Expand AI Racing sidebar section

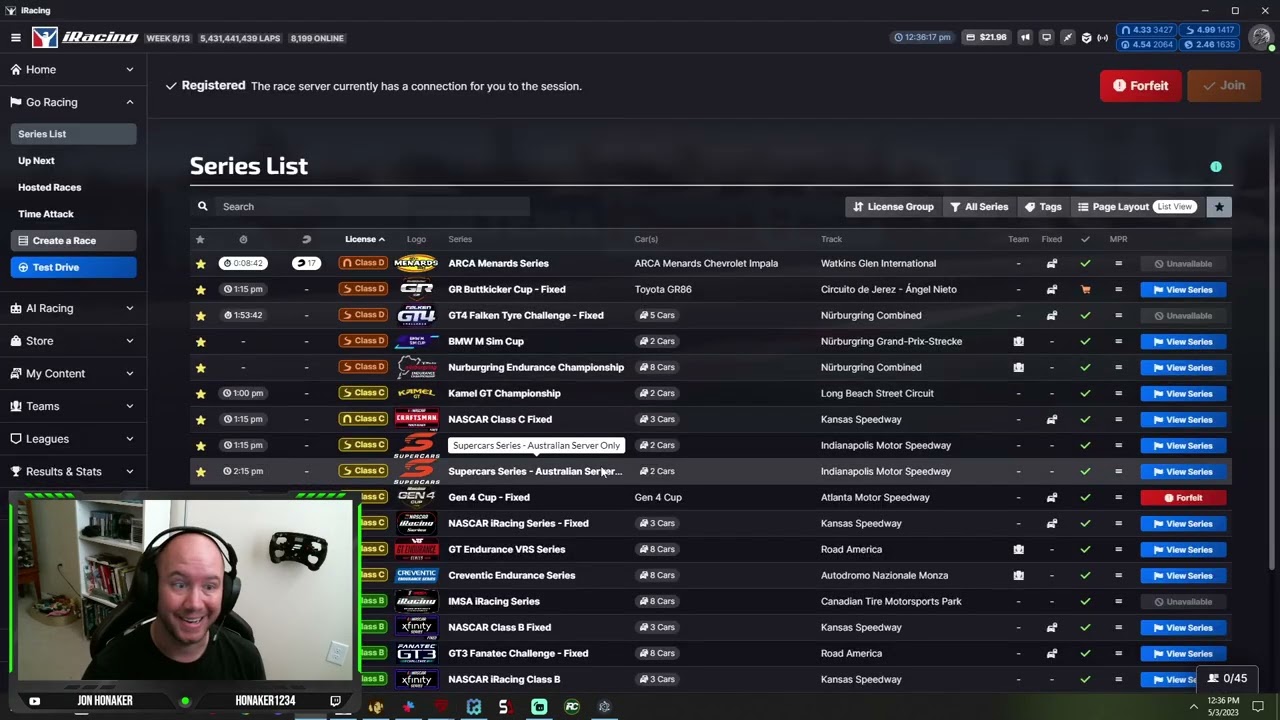pos(73,308)
